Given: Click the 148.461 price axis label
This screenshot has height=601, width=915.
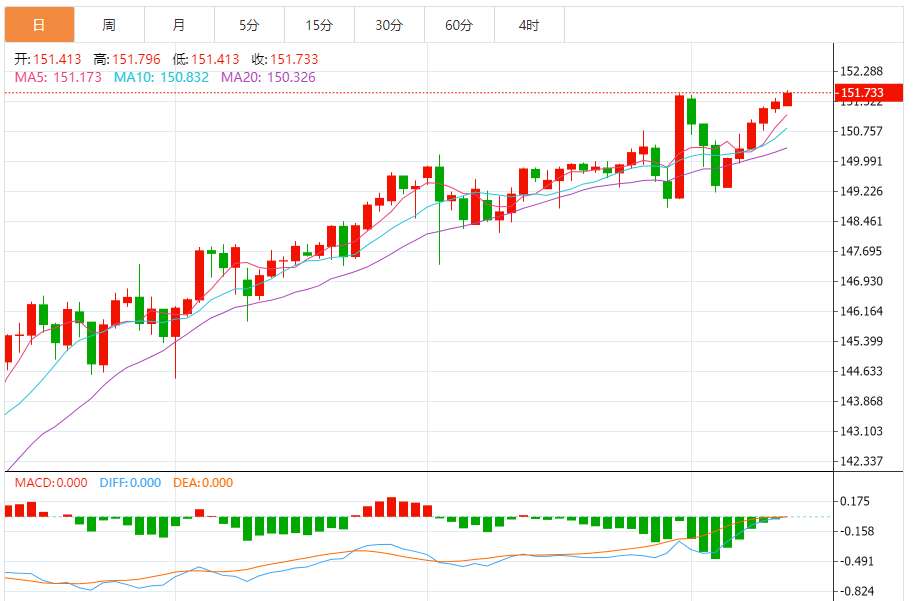Looking at the screenshot, I should pyautogui.click(x=861, y=221).
